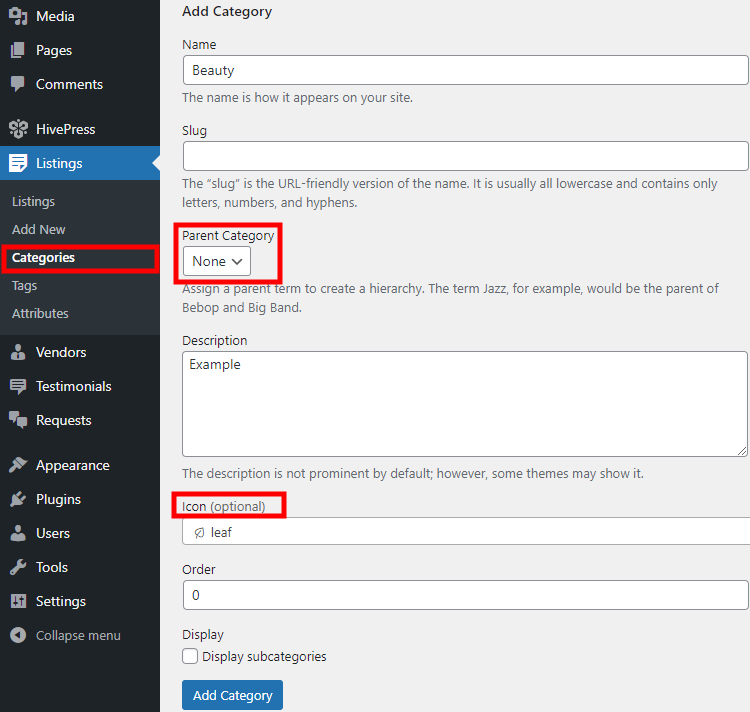The height and width of the screenshot is (712, 750).
Task: Open HivePress menu item
Action: click(x=80, y=129)
